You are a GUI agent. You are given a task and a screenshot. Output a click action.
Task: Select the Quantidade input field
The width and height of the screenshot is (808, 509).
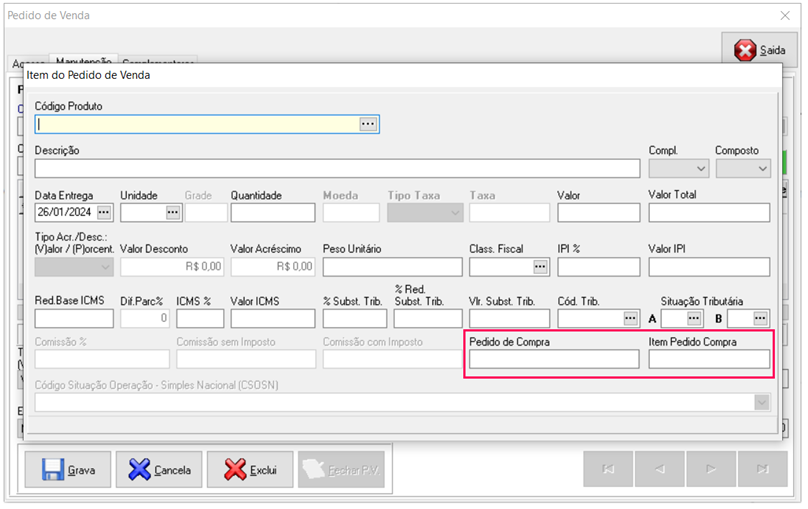pyautogui.click(x=272, y=213)
